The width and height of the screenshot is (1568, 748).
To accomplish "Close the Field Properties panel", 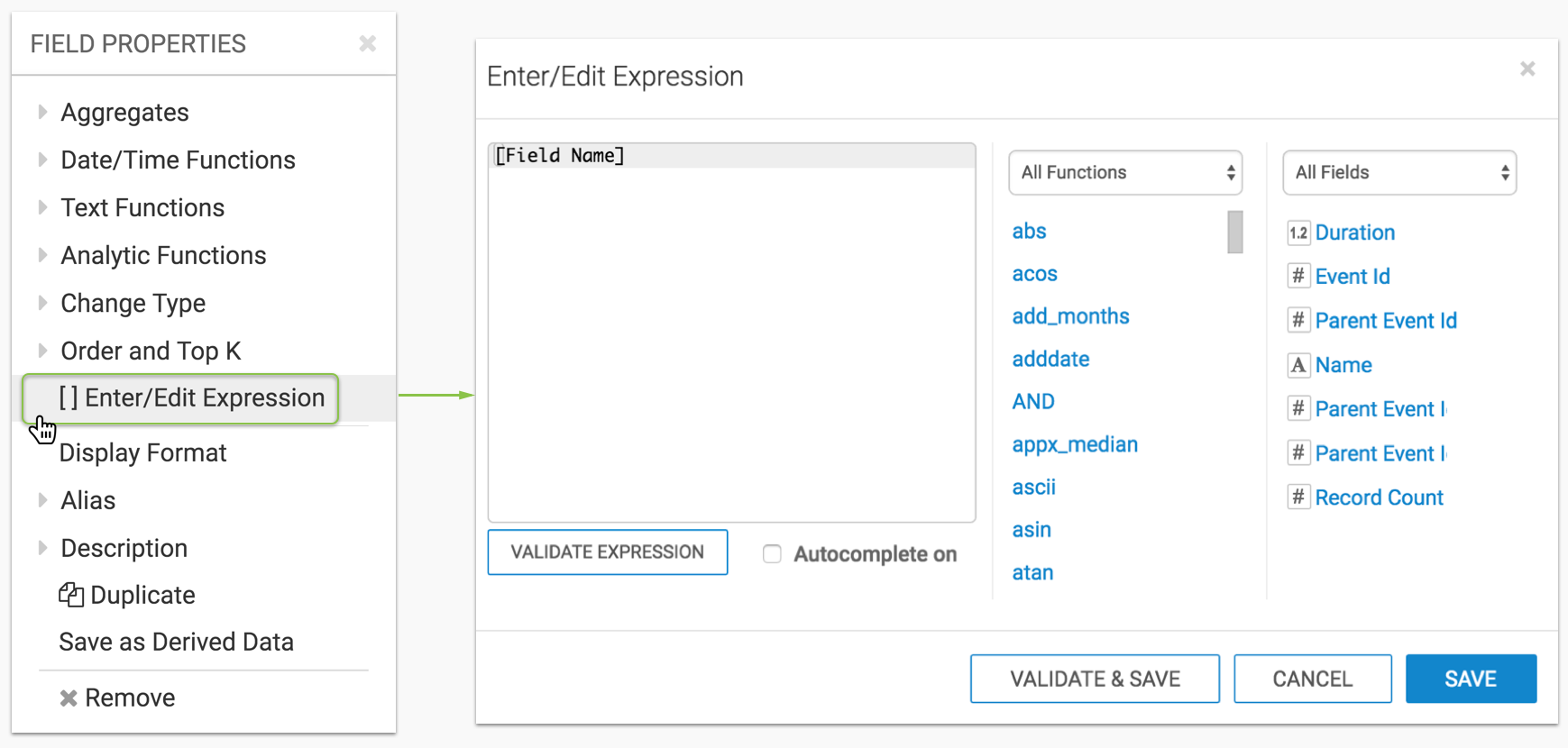I will coord(367,43).
